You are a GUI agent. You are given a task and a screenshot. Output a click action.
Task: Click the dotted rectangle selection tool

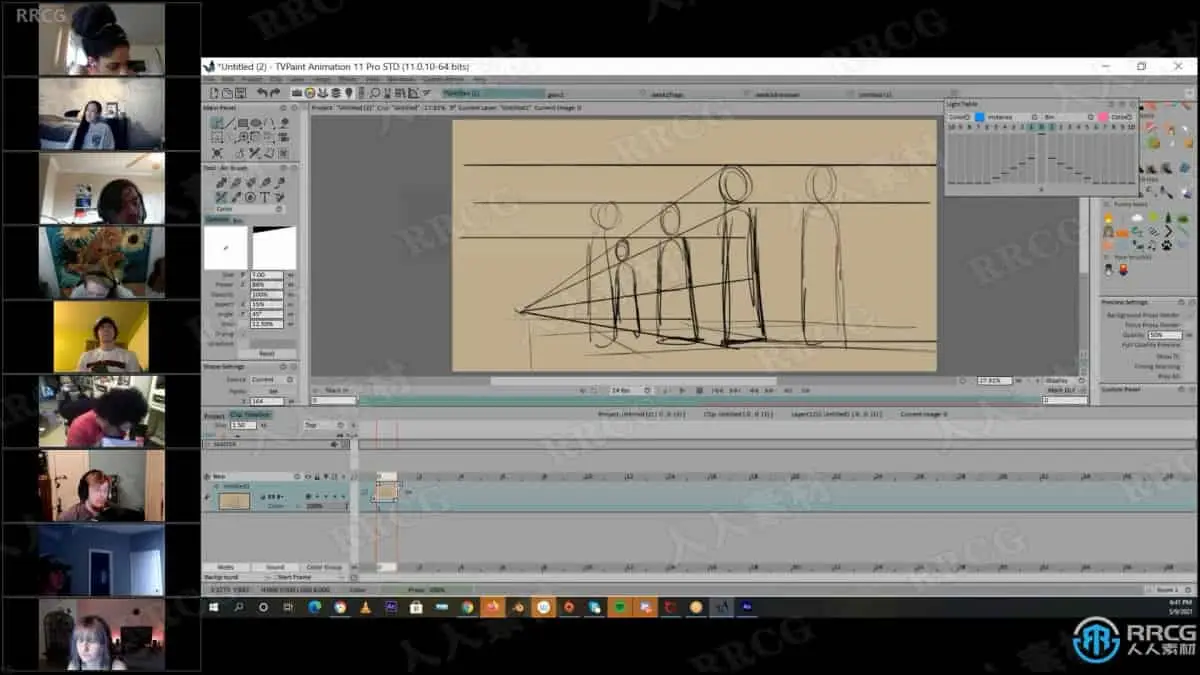[216, 137]
